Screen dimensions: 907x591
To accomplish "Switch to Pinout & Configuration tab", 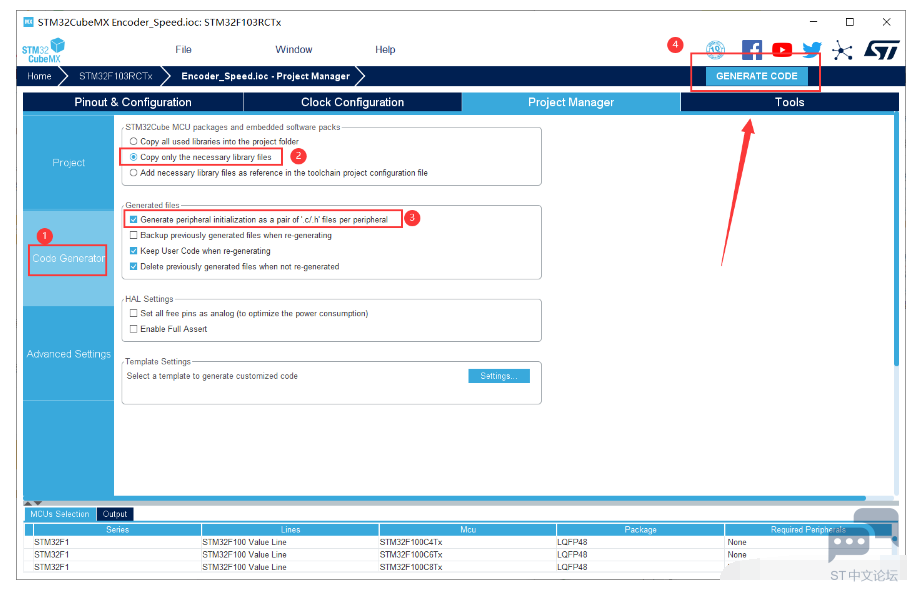I will click(133, 102).
